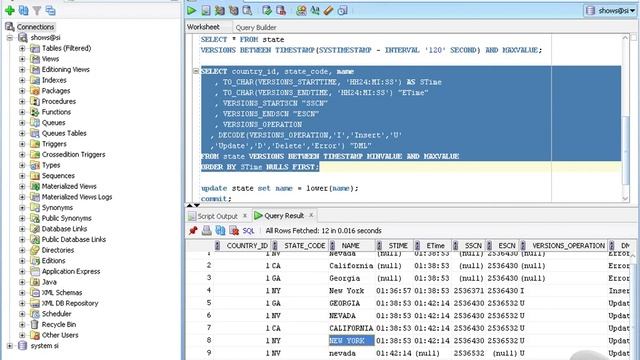Click the unshared SQL worksheet icon
640x360 pixels.
pyautogui.click(x=301, y=11)
